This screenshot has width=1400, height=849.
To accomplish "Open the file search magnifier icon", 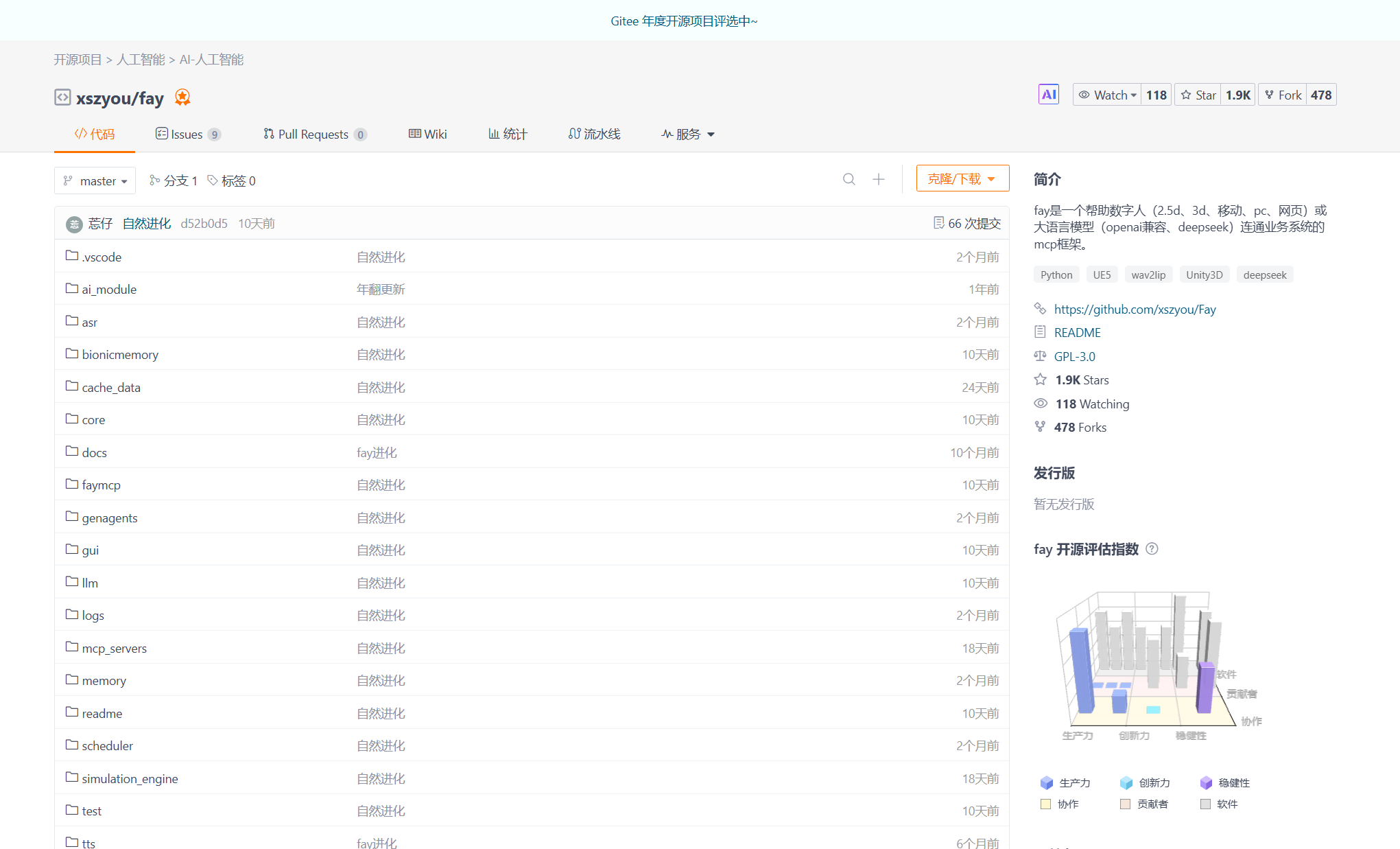I will 849,179.
